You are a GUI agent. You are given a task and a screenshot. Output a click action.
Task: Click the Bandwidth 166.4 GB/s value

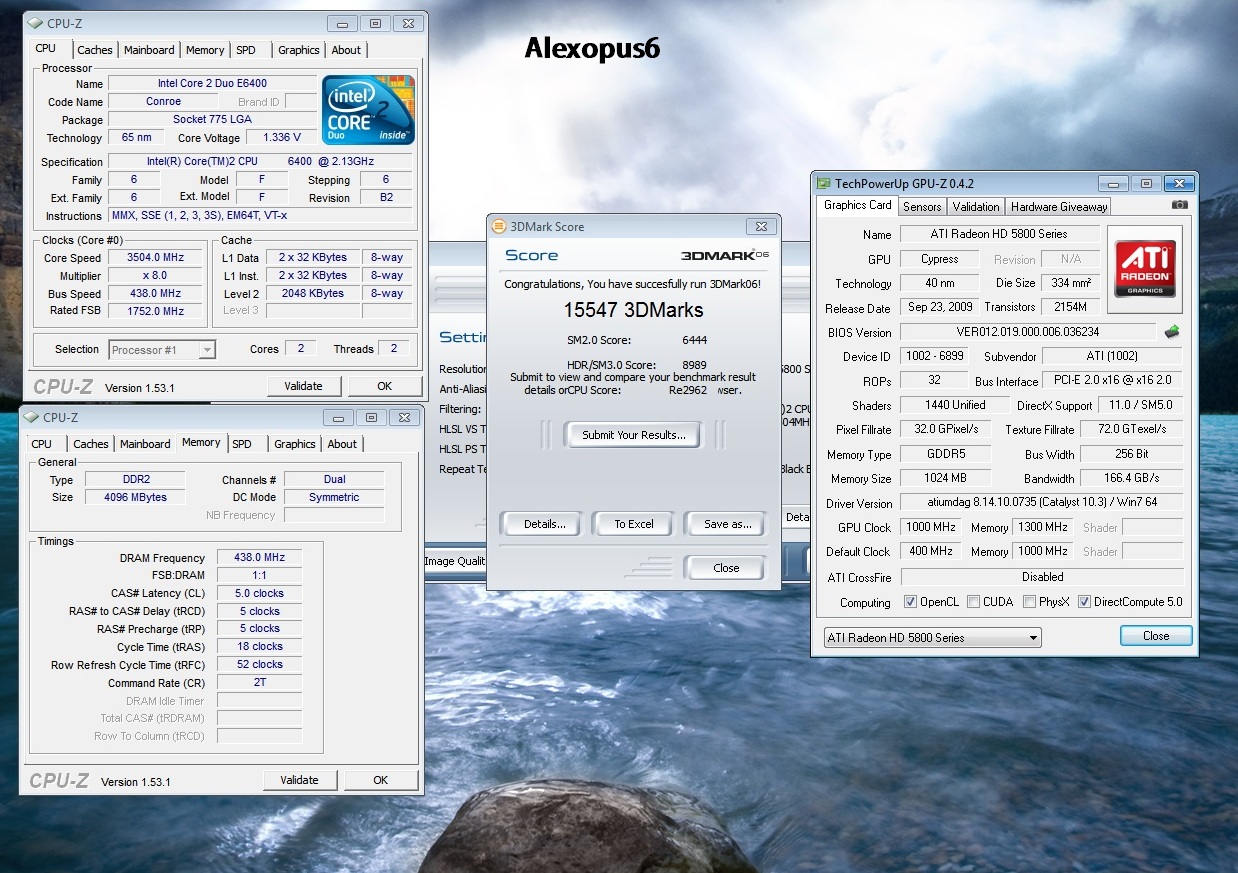point(1133,478)
